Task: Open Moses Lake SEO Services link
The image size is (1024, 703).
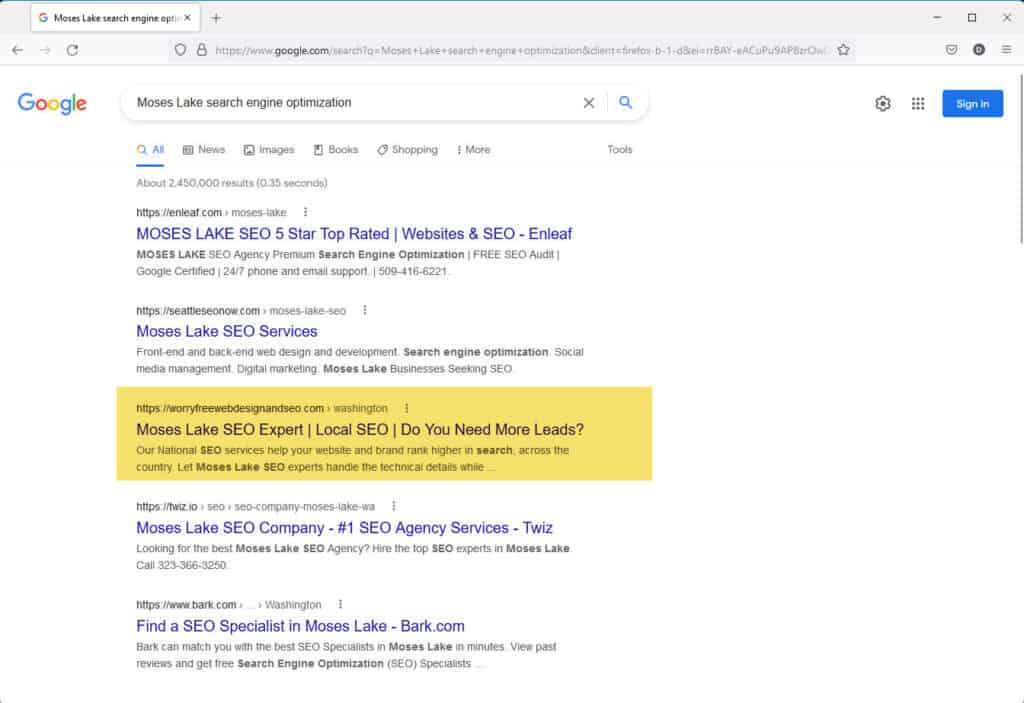Action: (x=227, y=331)
